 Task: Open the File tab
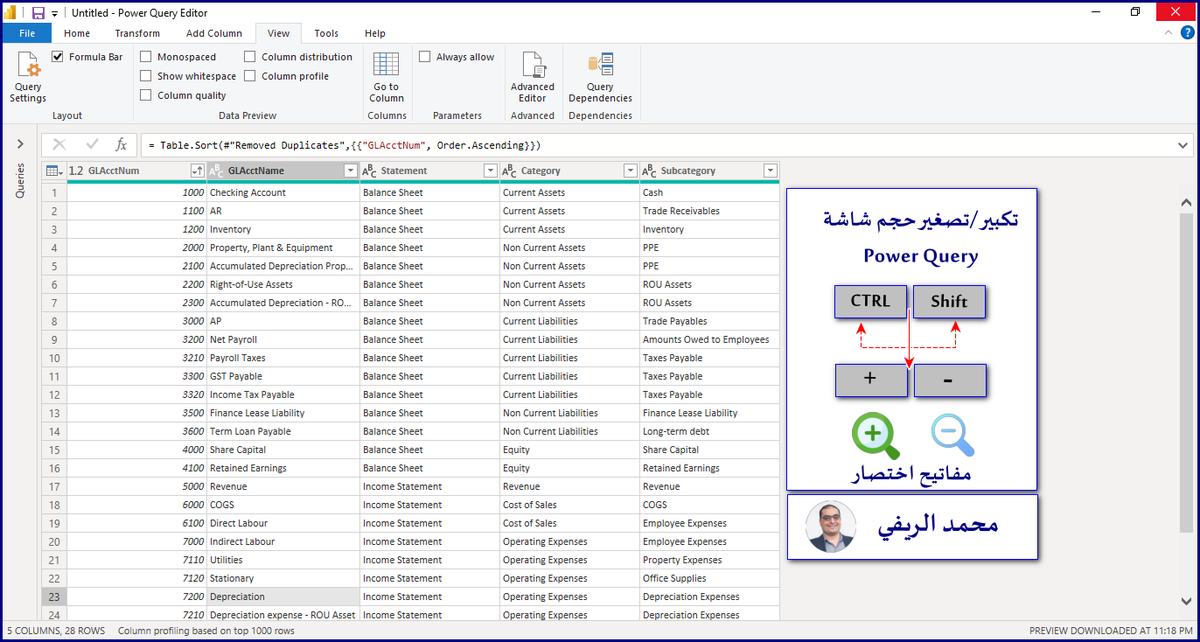27,33
